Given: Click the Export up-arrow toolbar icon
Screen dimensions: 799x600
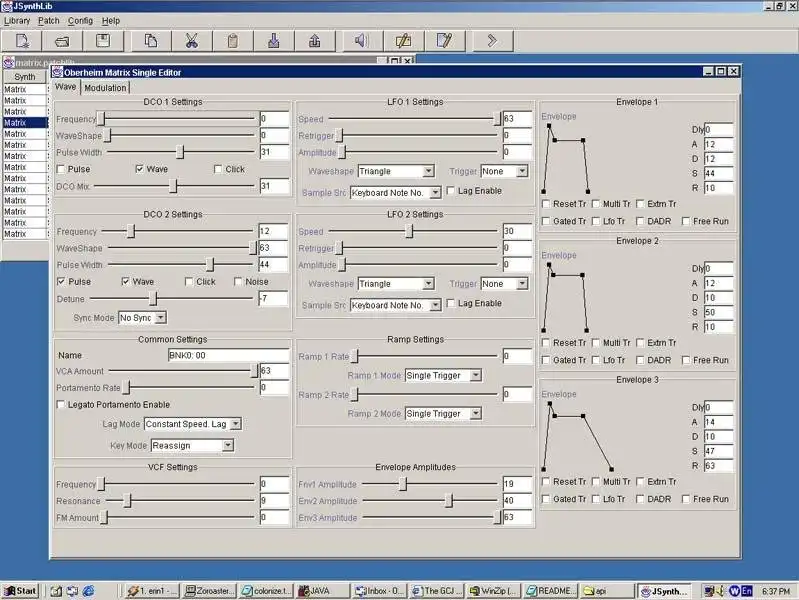Looking at the screenshot, I should tap(314, 41).
